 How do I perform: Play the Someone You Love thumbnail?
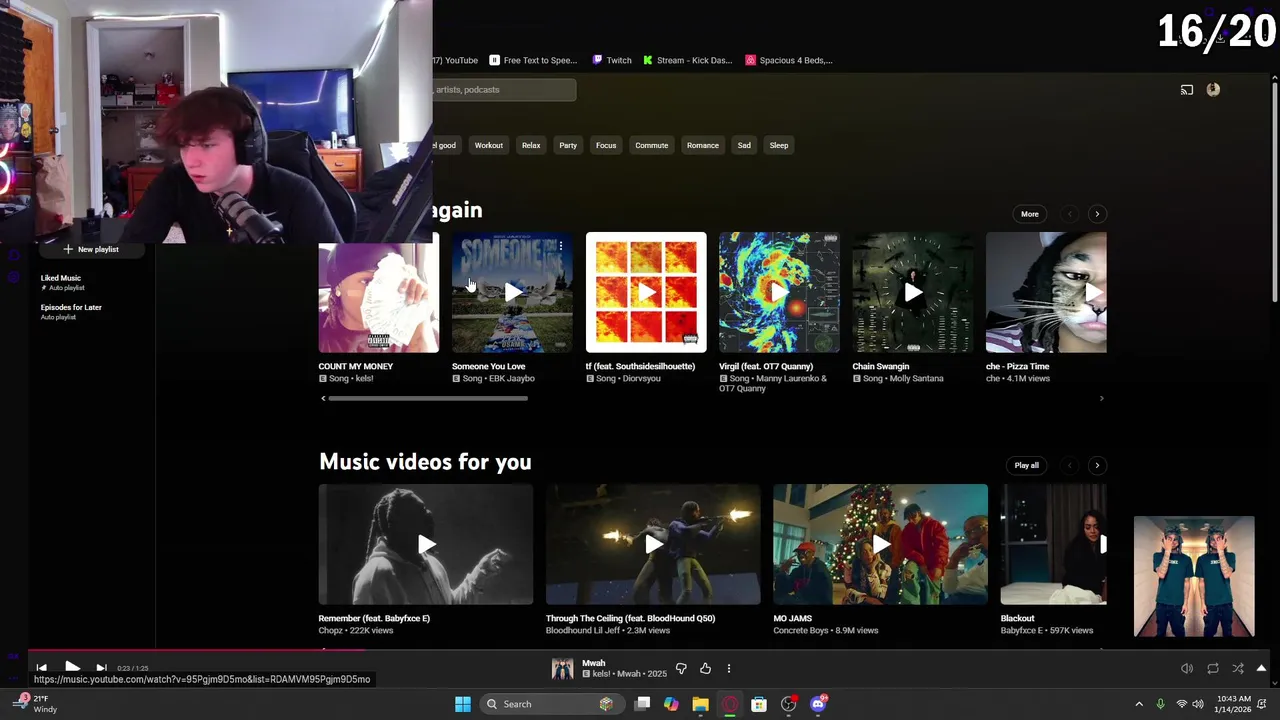(x=512, y=292)
